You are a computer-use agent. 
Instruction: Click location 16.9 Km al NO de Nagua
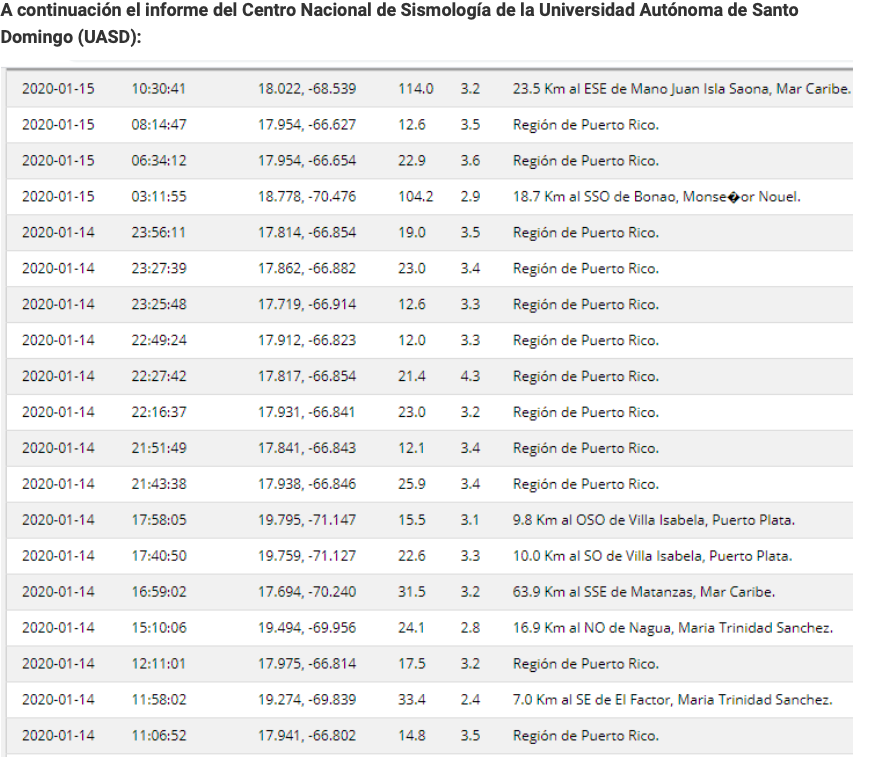point(592,628)
